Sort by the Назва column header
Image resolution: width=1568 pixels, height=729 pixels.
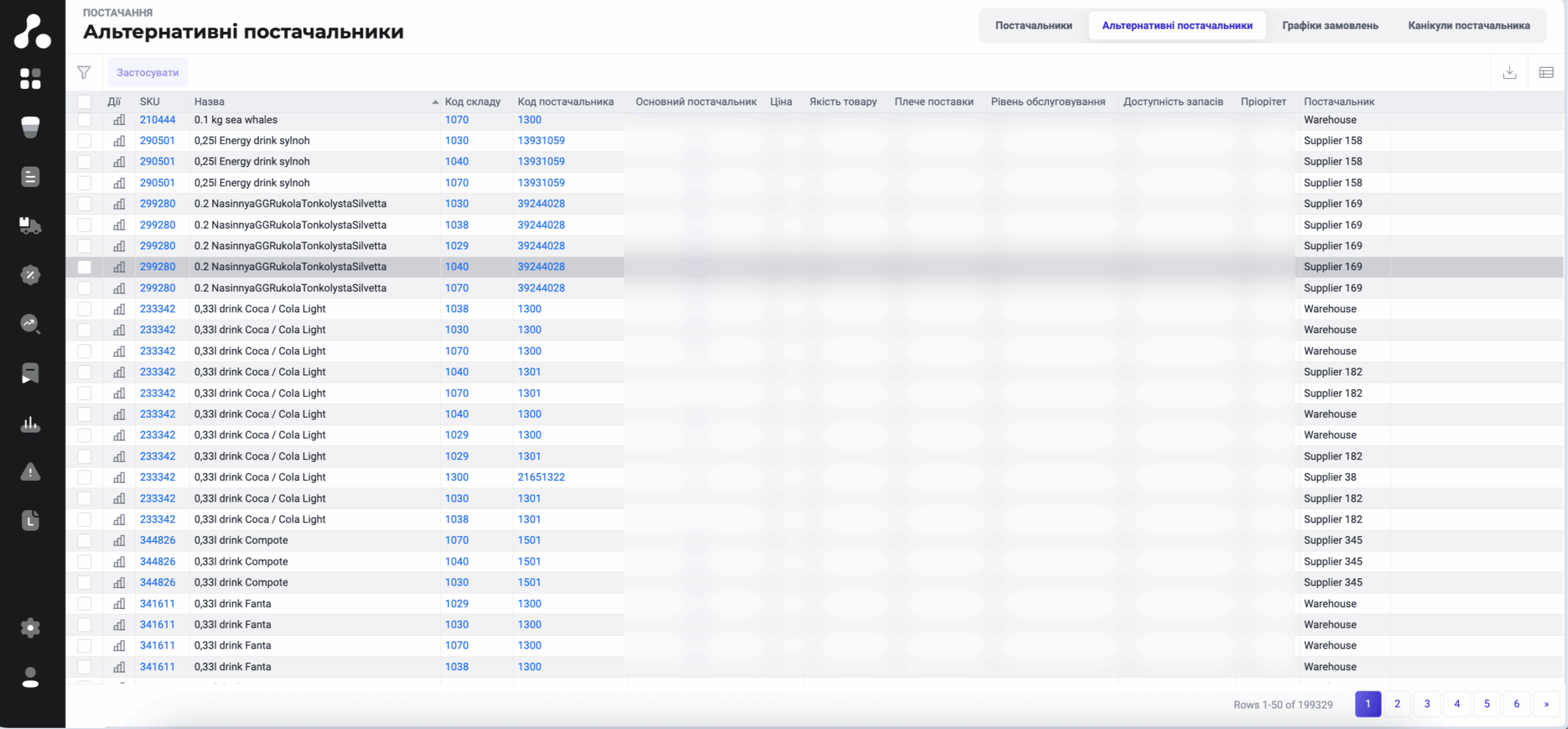209,102
